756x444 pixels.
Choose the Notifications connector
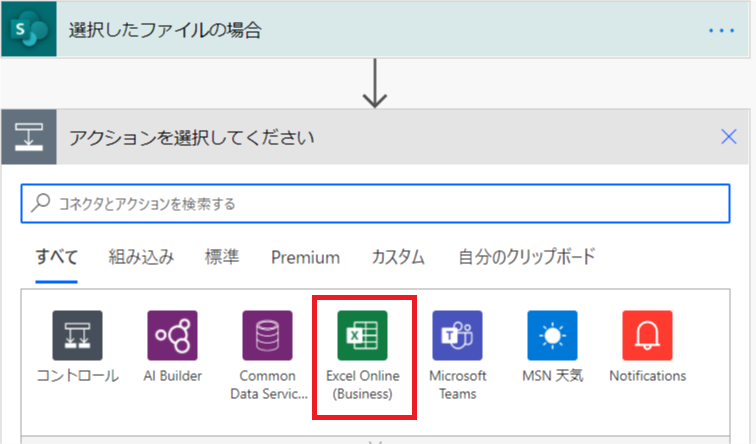(x=647, y=335)
